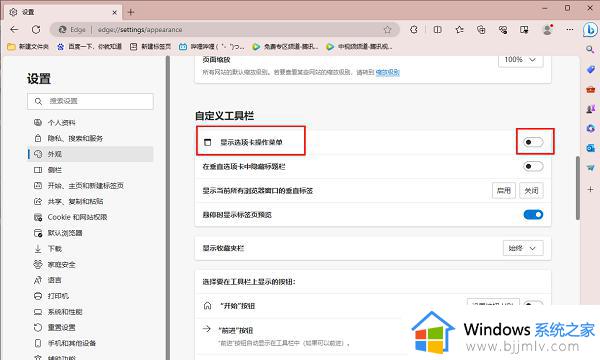Open split screen icon in toolbar
This screenshot has width=600, height=360.
coord(437,29)
